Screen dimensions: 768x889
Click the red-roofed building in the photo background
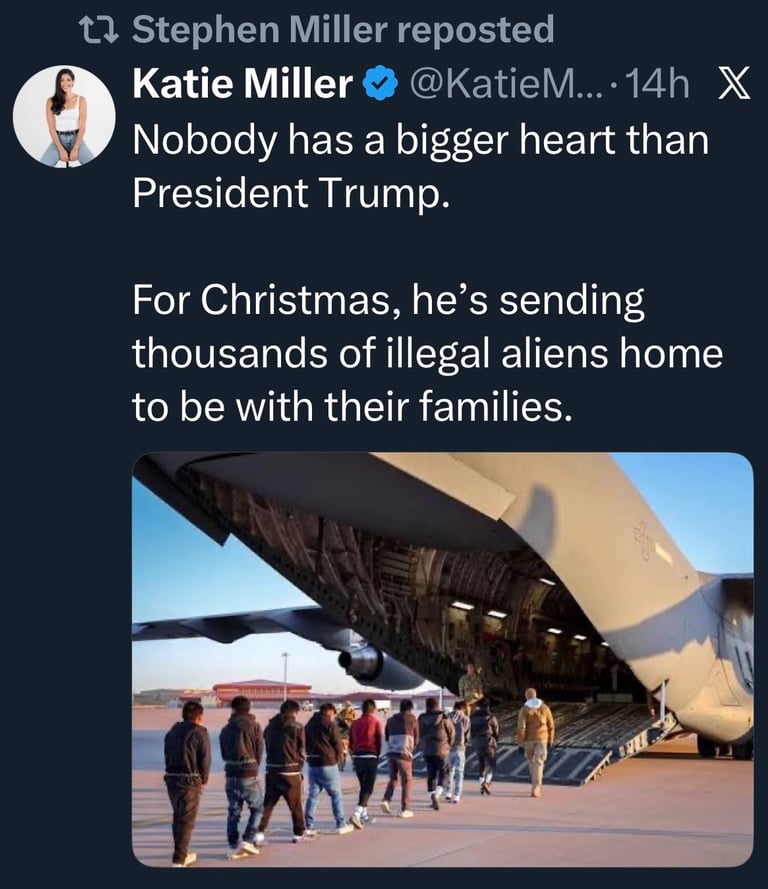[261, 691]
